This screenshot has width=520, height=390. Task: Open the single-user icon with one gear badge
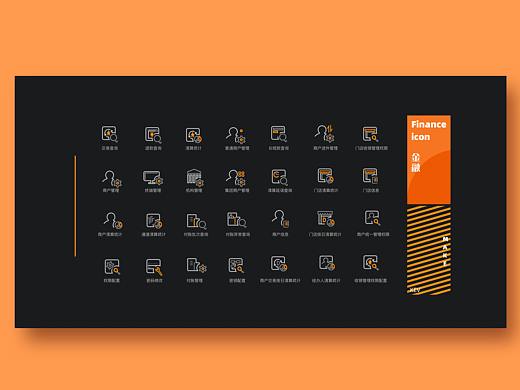(x=112, y=178)
